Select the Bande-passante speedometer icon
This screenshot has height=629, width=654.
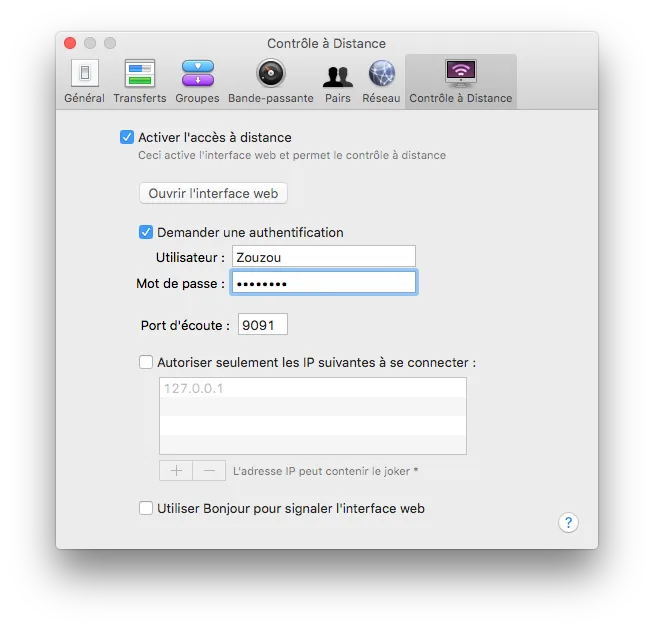pos(271,73)
